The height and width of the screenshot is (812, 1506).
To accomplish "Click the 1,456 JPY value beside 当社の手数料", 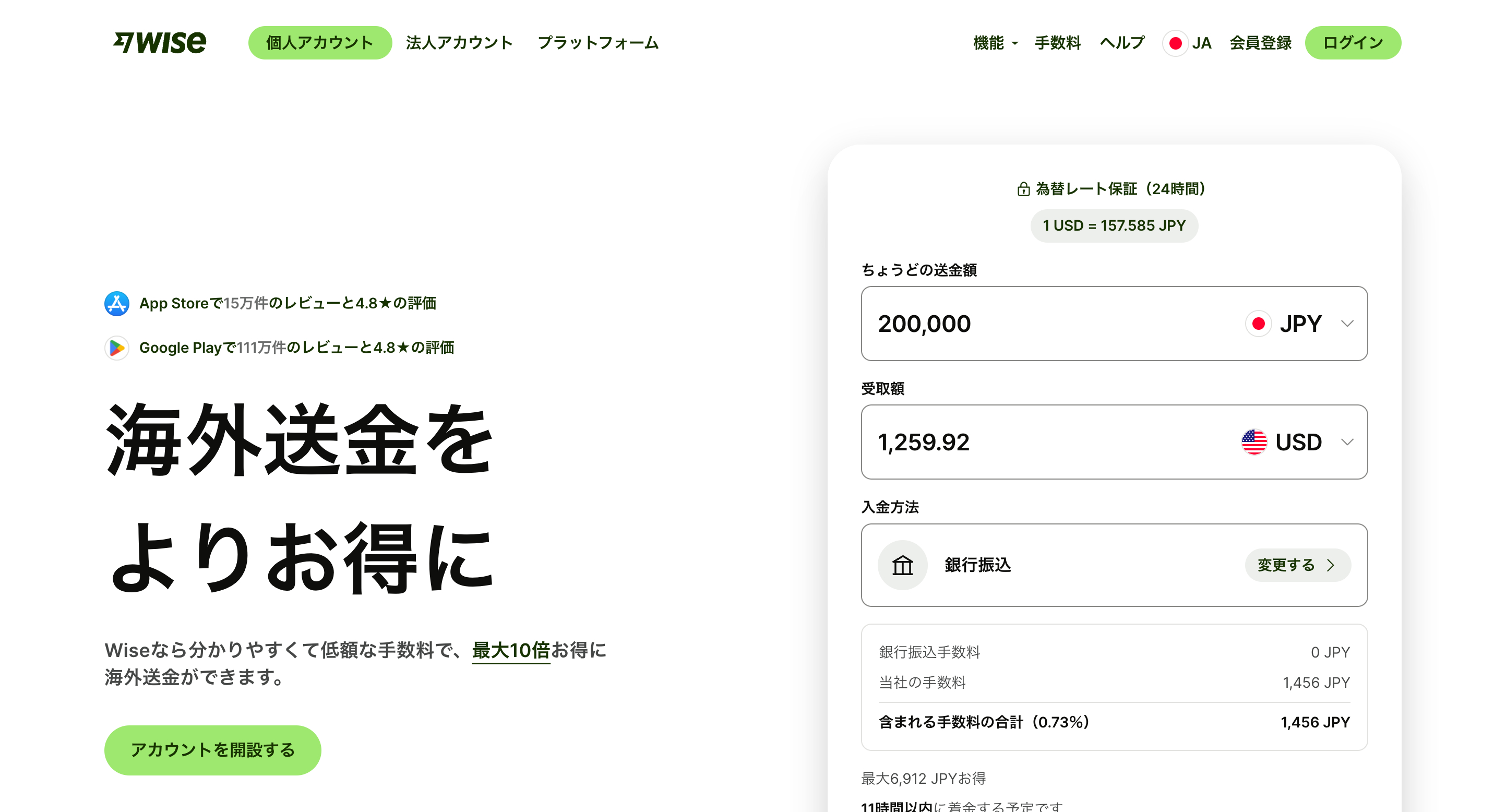I will click(x=1316, y=683).
